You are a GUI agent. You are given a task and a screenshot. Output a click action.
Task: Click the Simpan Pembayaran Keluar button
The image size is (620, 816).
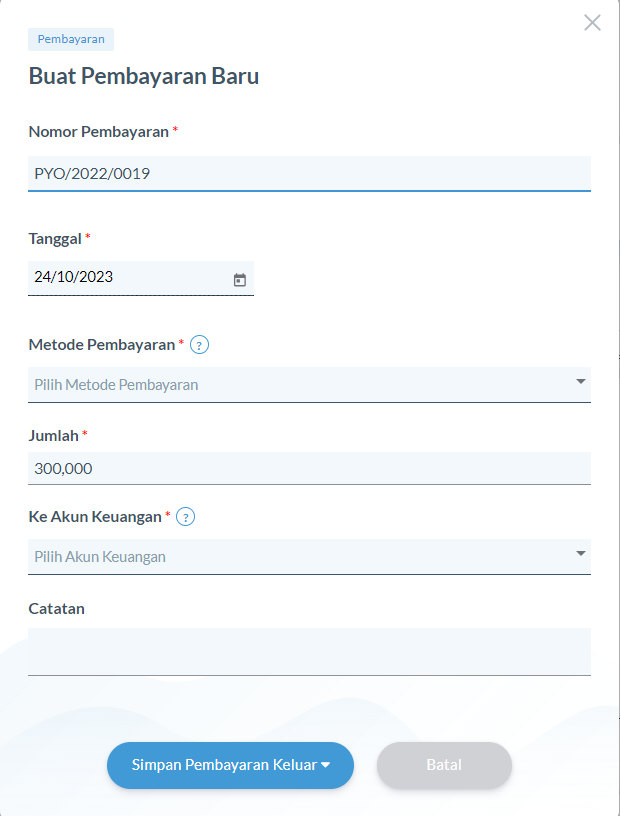pyautogui.click(x=230, y=765)
